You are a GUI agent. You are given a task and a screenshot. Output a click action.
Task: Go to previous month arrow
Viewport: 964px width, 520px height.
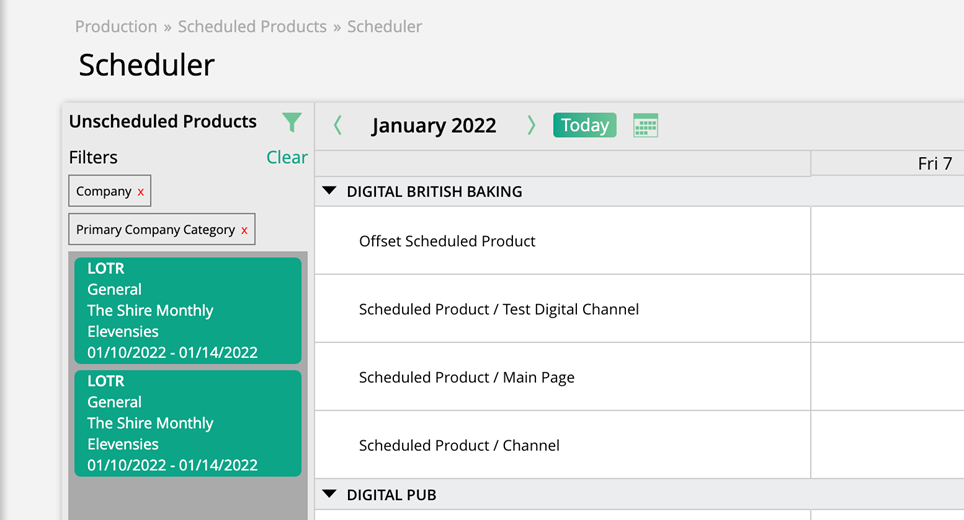point(337,125)
